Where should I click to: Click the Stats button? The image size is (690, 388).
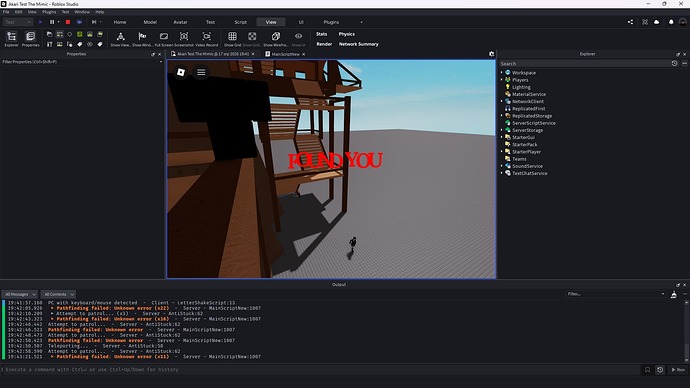pyautogui.click(x=322, y=34)
